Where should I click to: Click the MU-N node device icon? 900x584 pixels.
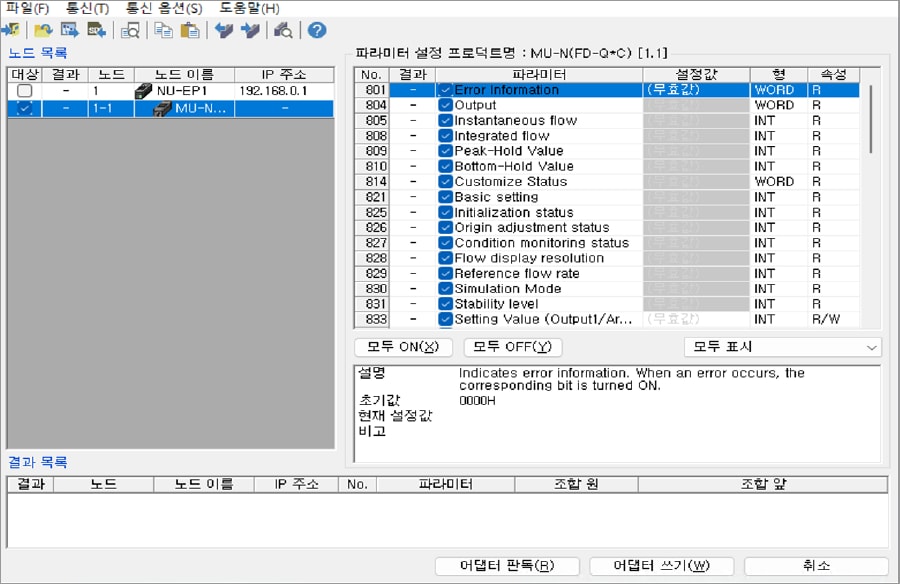(161, 108)
